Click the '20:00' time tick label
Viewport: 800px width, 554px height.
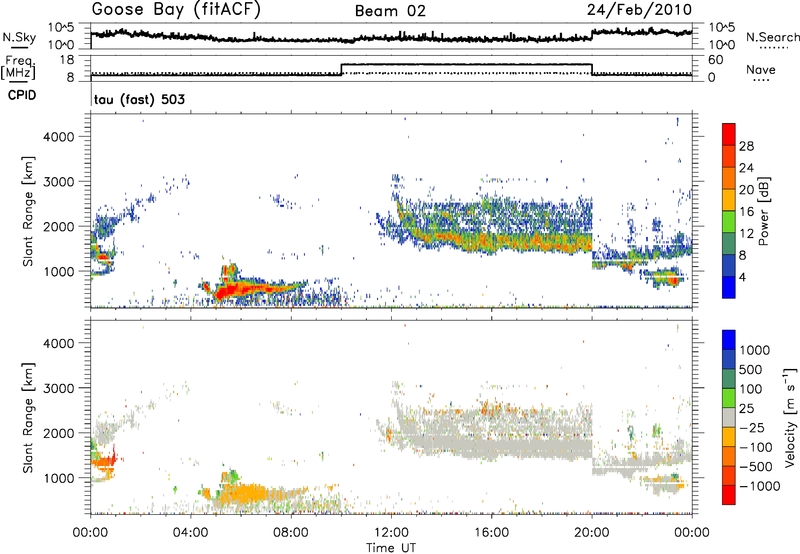click(x=592, y=533)
